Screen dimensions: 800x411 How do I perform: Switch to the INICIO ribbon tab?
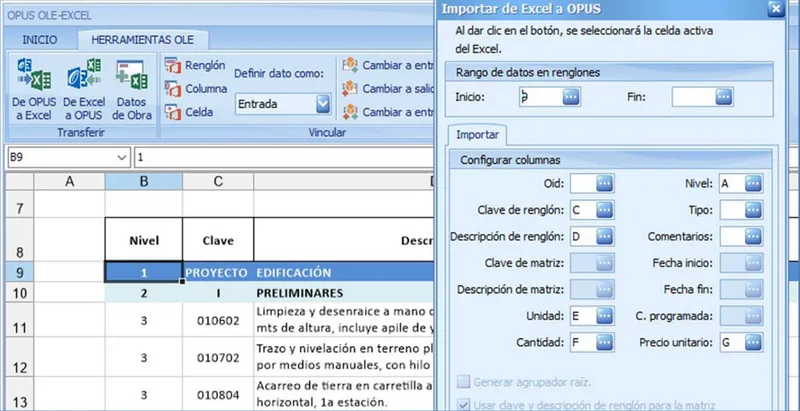point(40,40)
